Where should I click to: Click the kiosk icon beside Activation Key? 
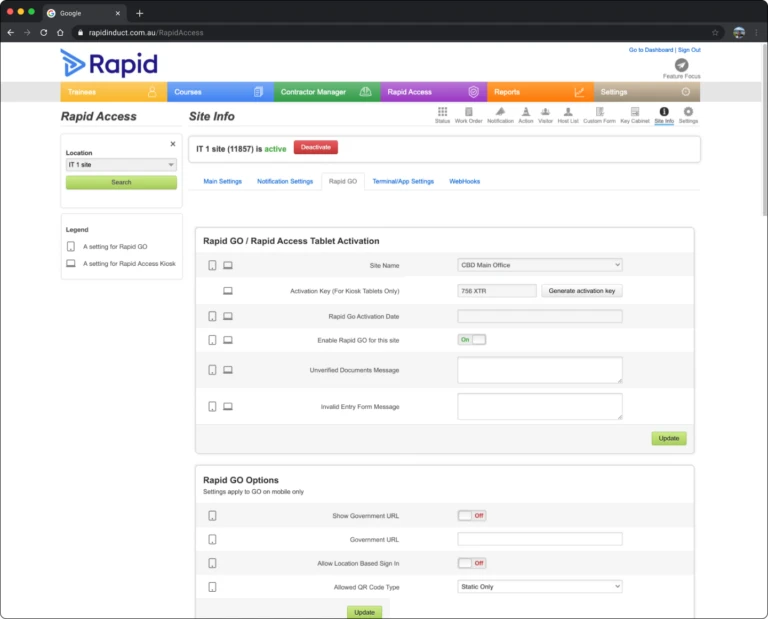tap(228, 291)
